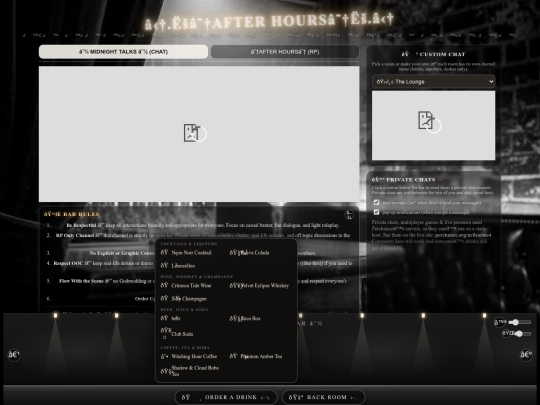540x405 pixels.
Task: Click the Custom Chat heading
Action: 434,54
